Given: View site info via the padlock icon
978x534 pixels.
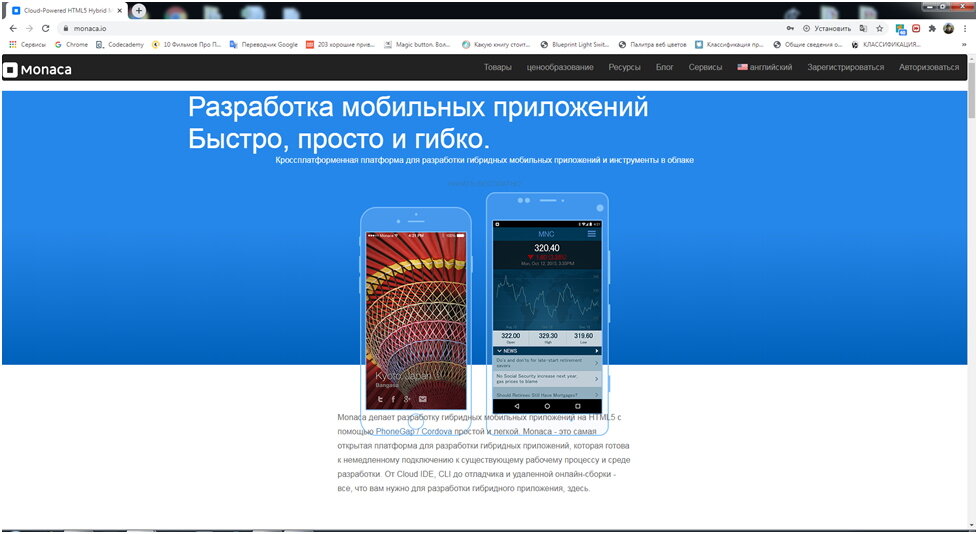Looking at the screenshot, I should click(x=65, y=28).
